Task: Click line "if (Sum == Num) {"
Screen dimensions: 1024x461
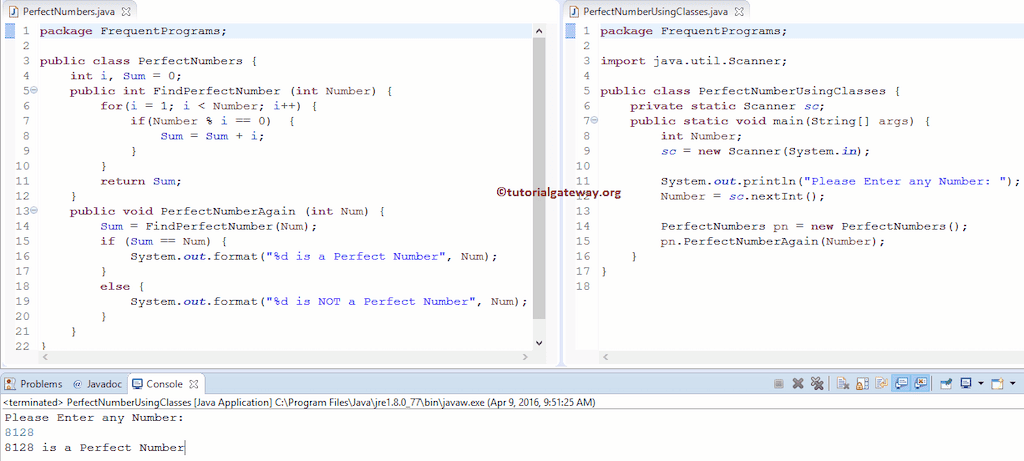Action: 163,241
